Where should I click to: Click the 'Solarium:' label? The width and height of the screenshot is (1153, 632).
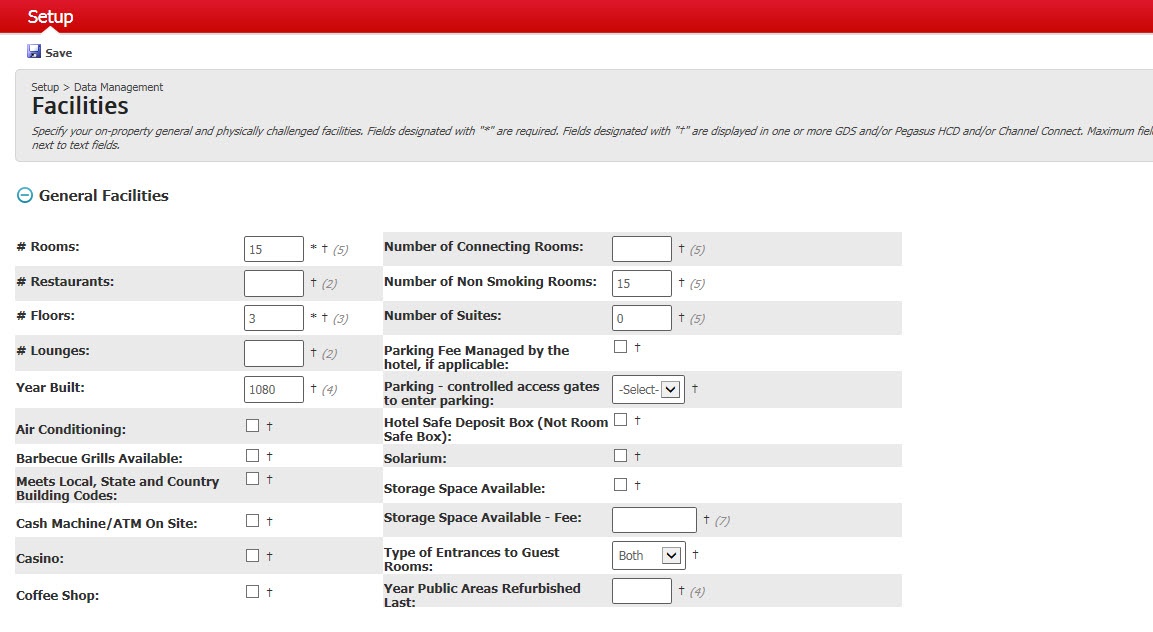pyautogui.click(x=415, y=458)
